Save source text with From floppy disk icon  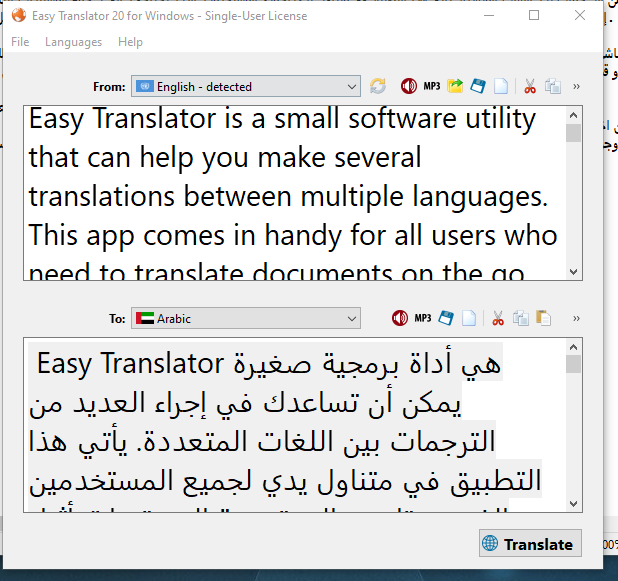tap(478, 86)
